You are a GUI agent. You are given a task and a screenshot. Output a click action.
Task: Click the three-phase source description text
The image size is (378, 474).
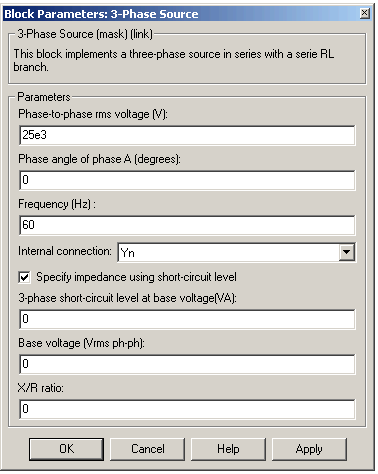point(173,60)
